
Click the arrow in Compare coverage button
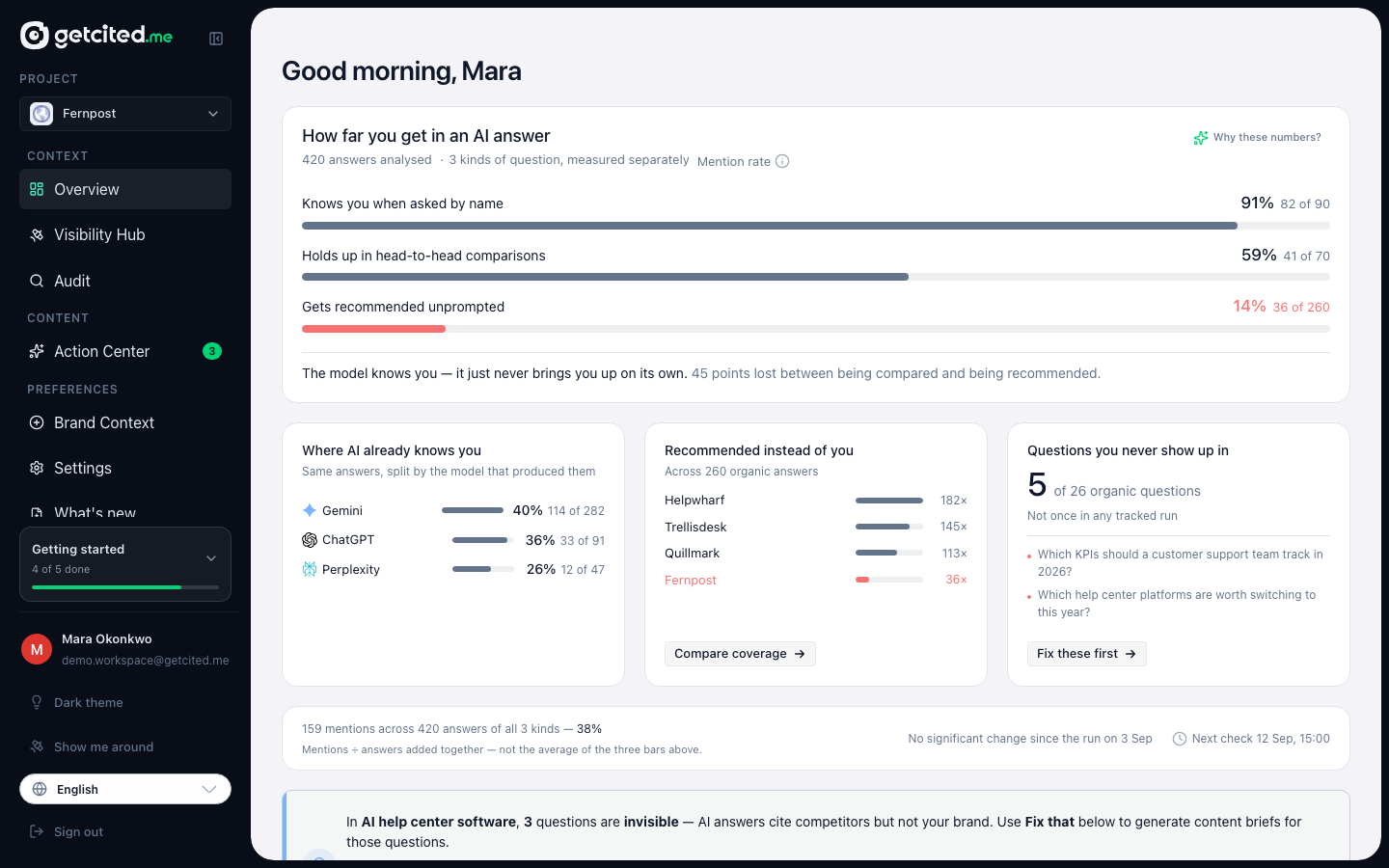[x=800, y=654]
